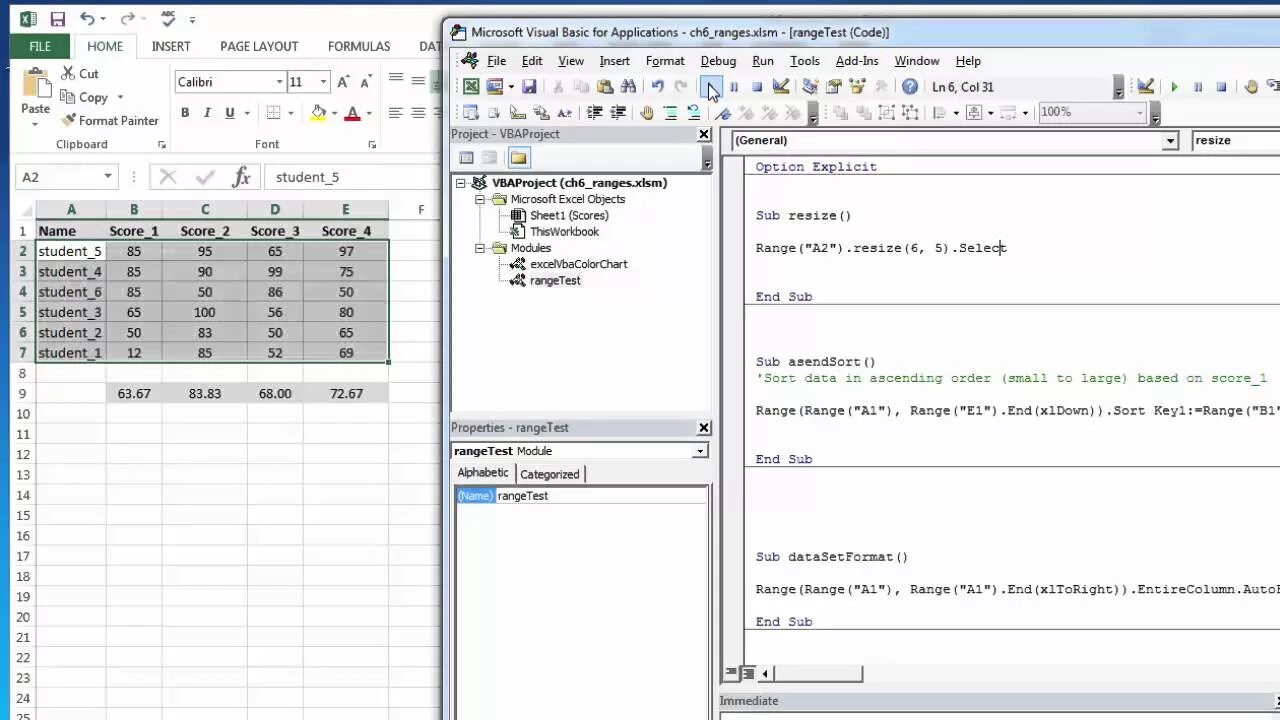Screen dimensions: 1280x720
Task: Open the Tools menu in VBA editor
Action: click(804, 61)
